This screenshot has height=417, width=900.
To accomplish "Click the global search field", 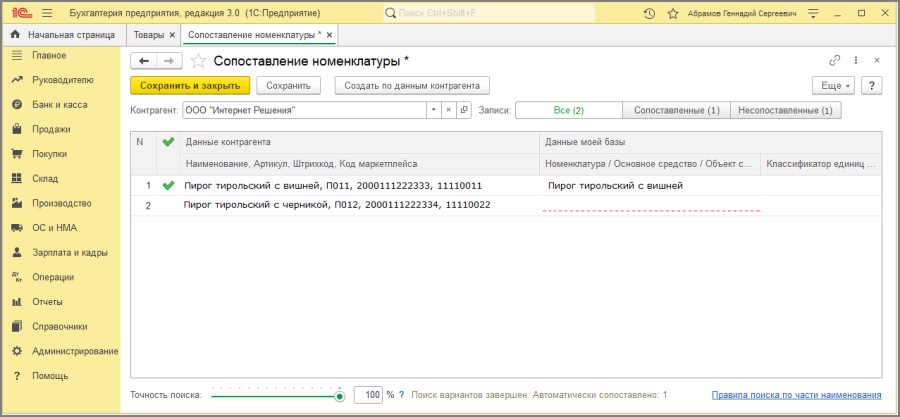I will 489,13.
